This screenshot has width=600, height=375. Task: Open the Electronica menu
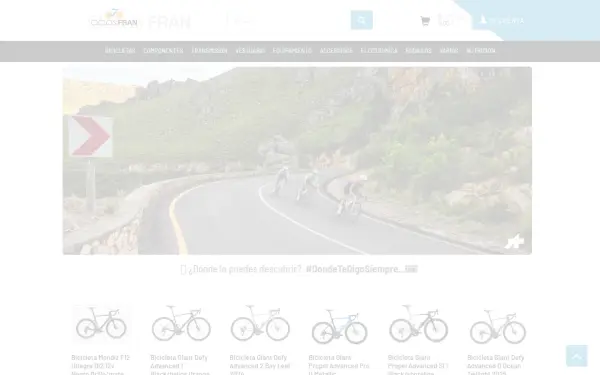coord(379,51)
